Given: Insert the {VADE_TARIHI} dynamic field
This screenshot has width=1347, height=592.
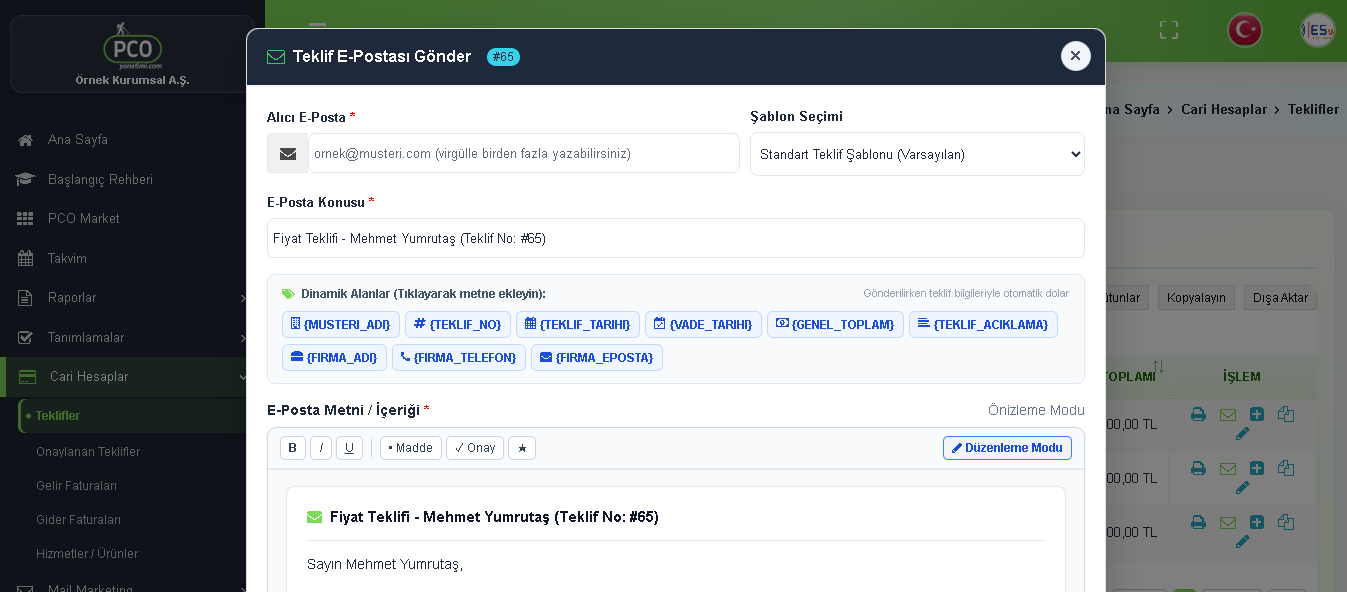Looking at the screenshot, I should (x=703, y=325).
